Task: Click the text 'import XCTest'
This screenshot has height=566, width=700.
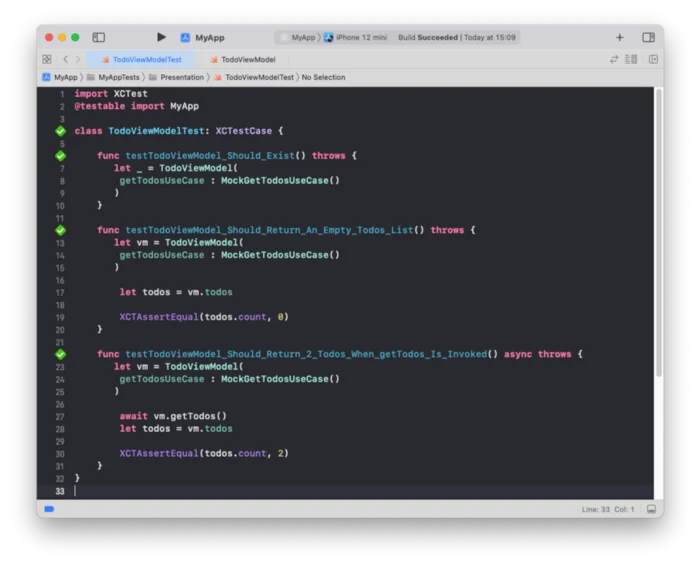Action: click(111, 94)
